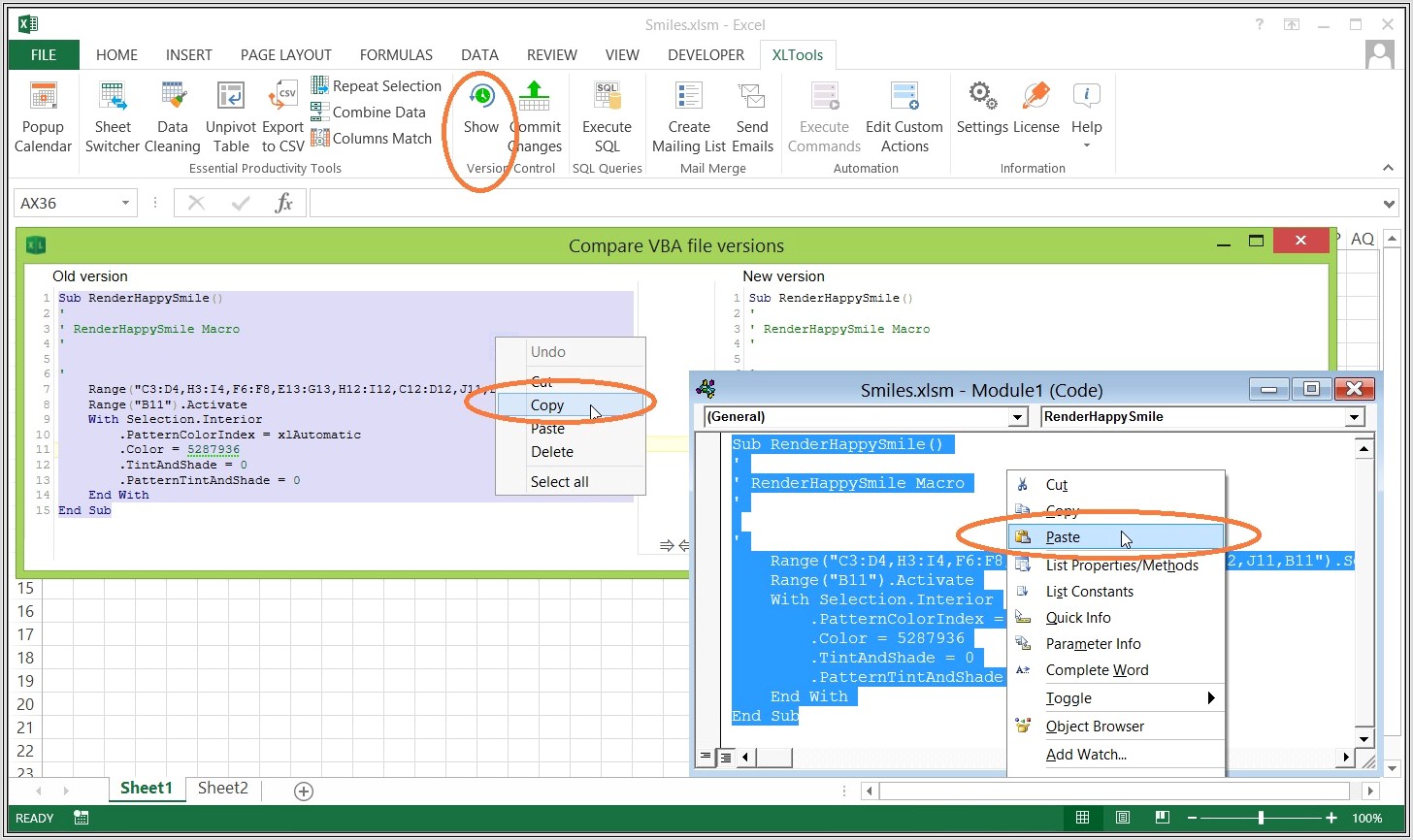Select the XLTools ribbon tab
The width and height of the screenshot is (1413, 840).
tap(797, 55)
